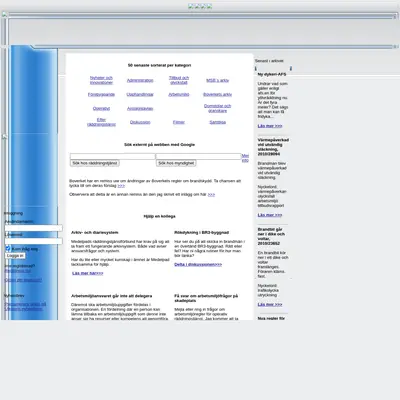Open the Filmer category link
The width and height of the screenshot is (400, 400).
pos(179,122)
